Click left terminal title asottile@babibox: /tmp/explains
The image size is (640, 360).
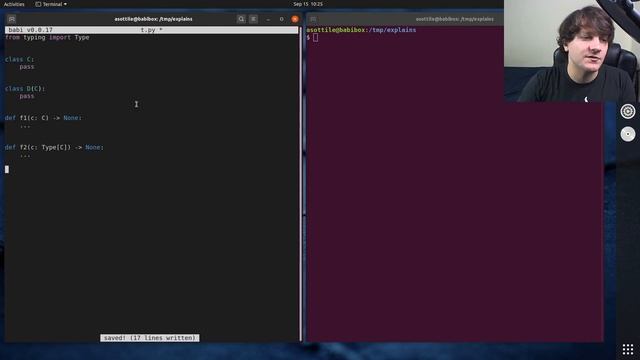point(153,19)
